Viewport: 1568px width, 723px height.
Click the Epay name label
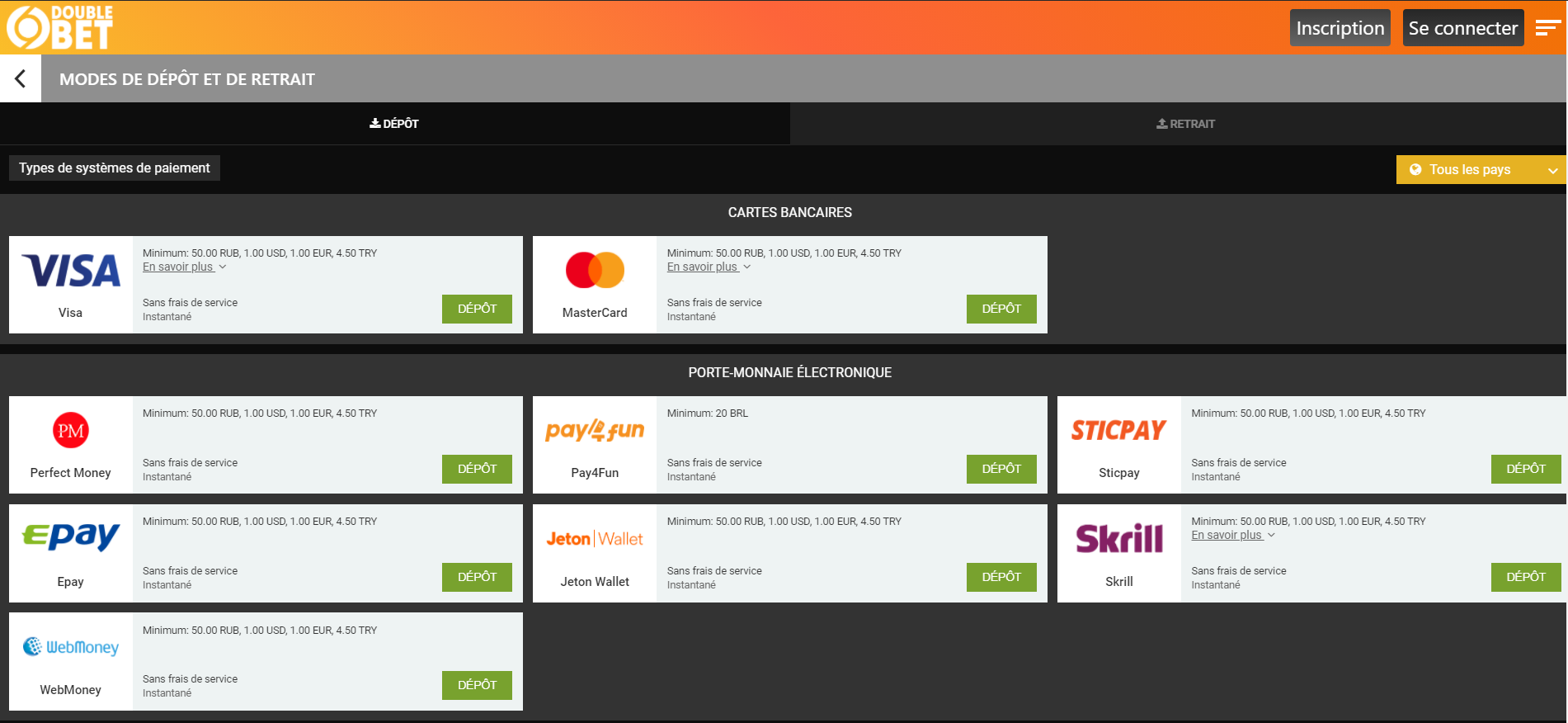(x=71, y=582)
